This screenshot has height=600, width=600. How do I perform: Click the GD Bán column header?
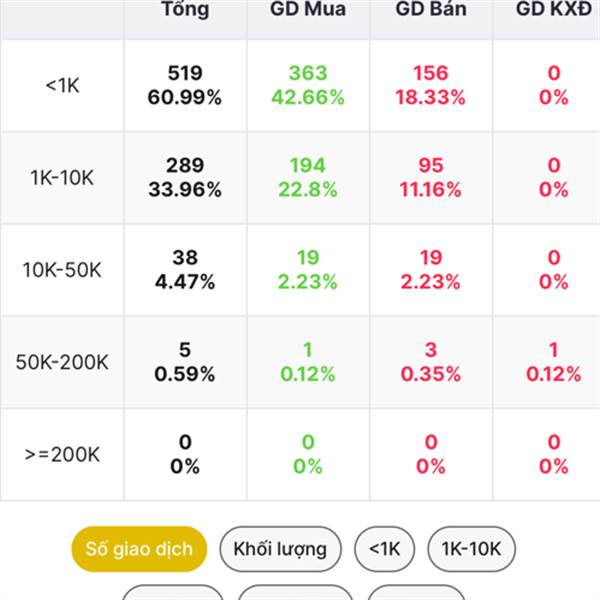[x=431, y=9]
